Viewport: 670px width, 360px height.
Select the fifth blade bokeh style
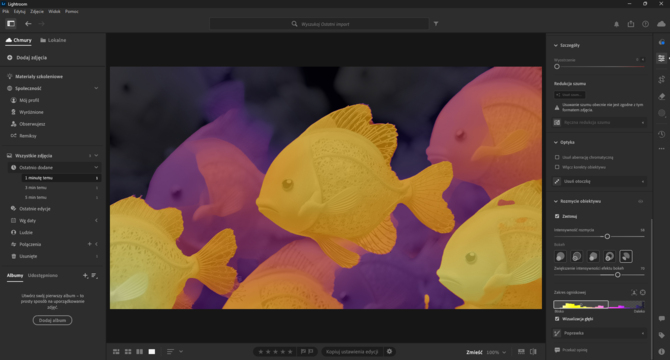tap(626, 256)
